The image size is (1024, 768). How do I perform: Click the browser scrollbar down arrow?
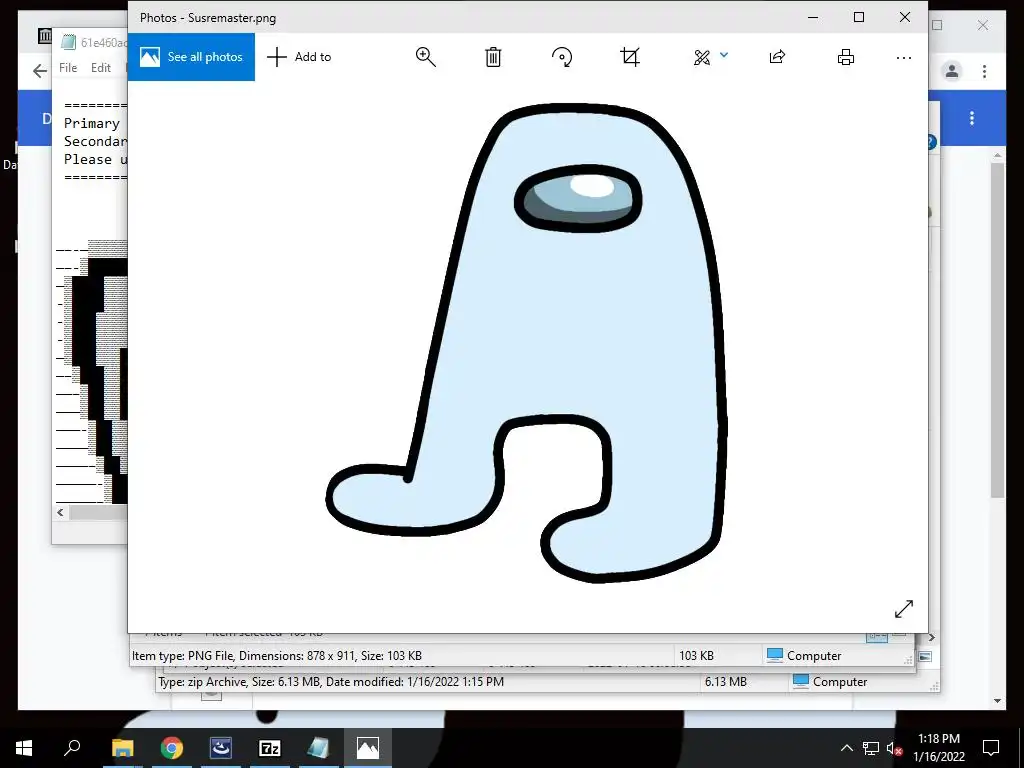tap(997, 701)
